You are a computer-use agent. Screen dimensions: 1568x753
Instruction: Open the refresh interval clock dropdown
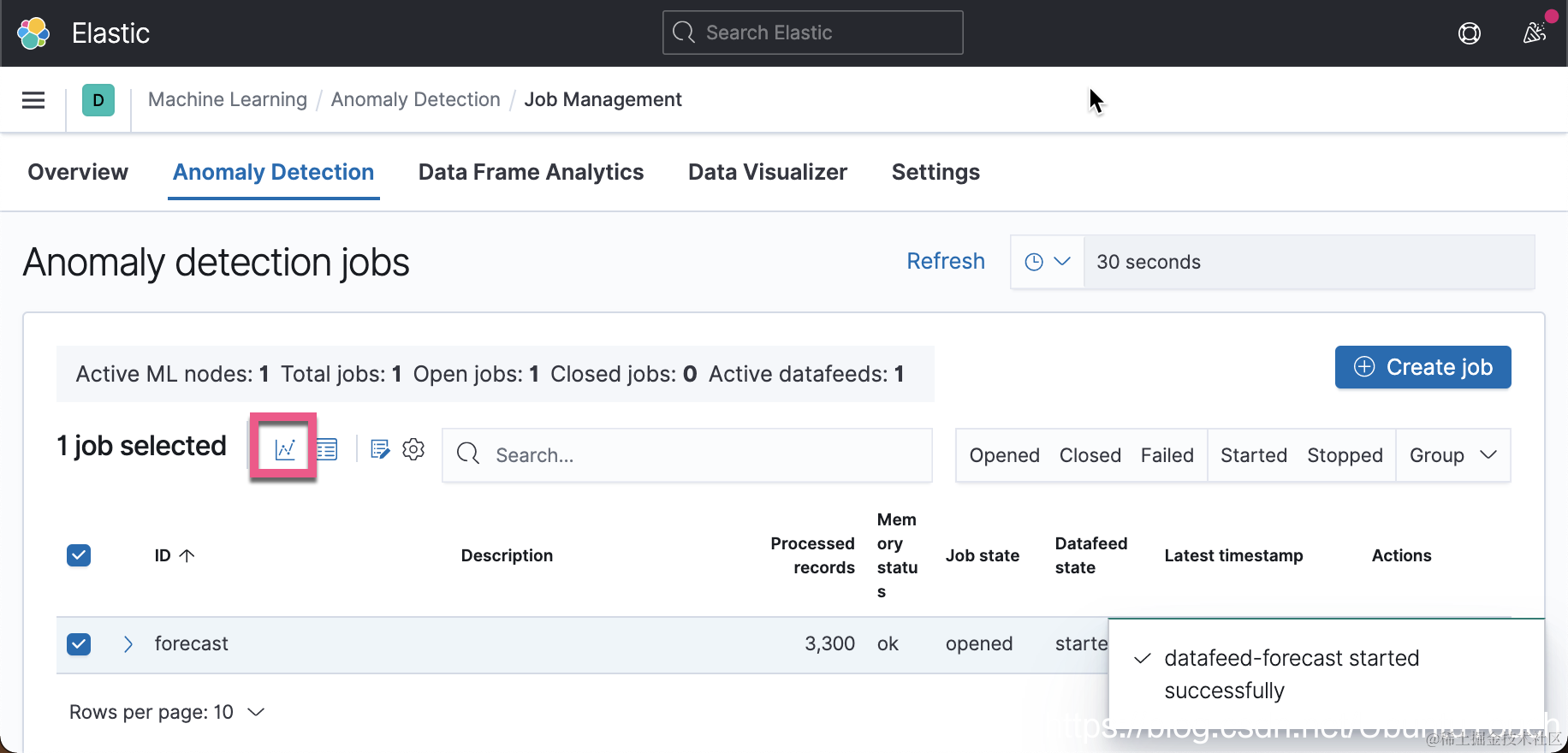tap(1047, 262)
